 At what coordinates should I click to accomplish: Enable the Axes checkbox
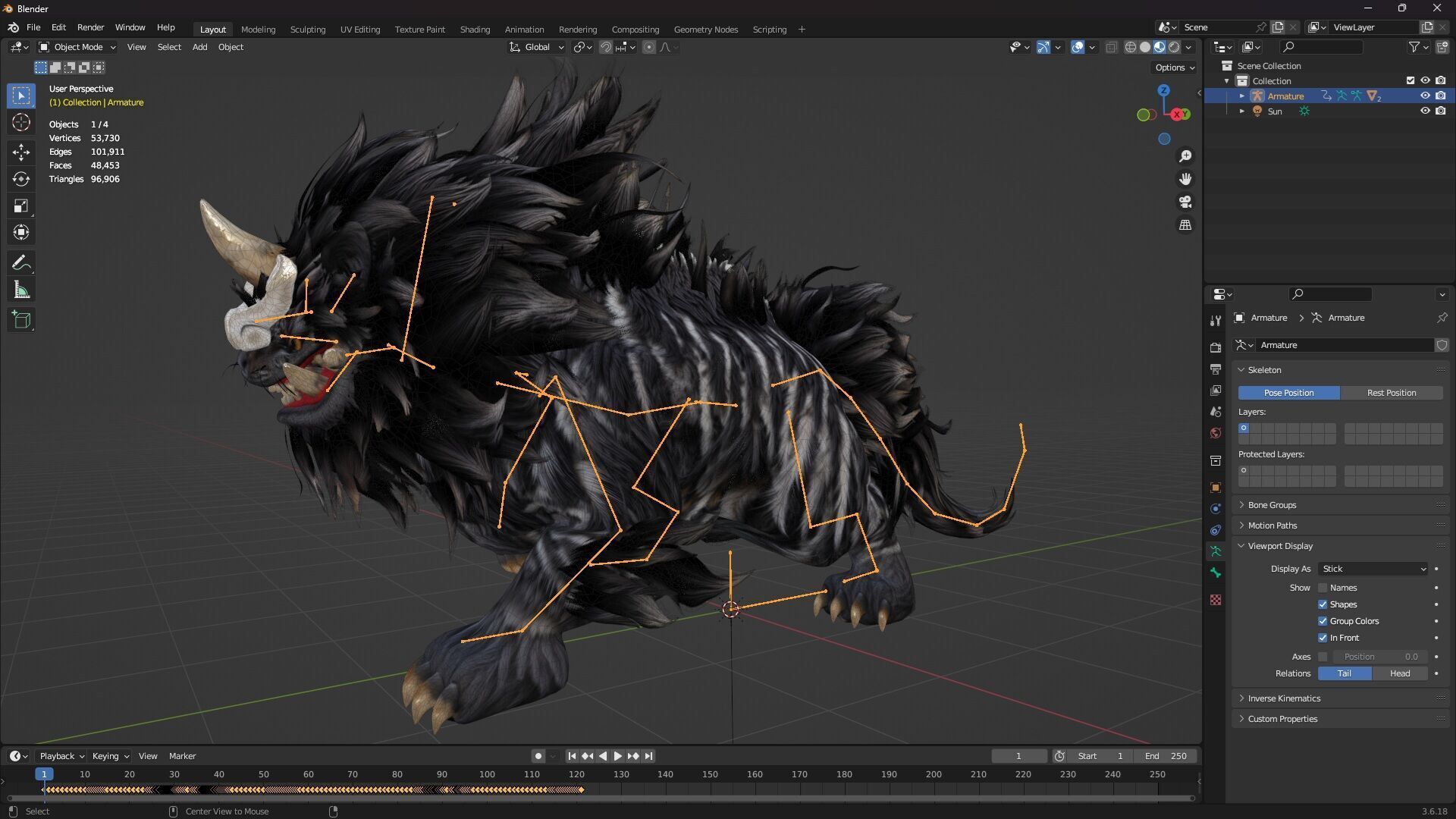(1323, 657)
